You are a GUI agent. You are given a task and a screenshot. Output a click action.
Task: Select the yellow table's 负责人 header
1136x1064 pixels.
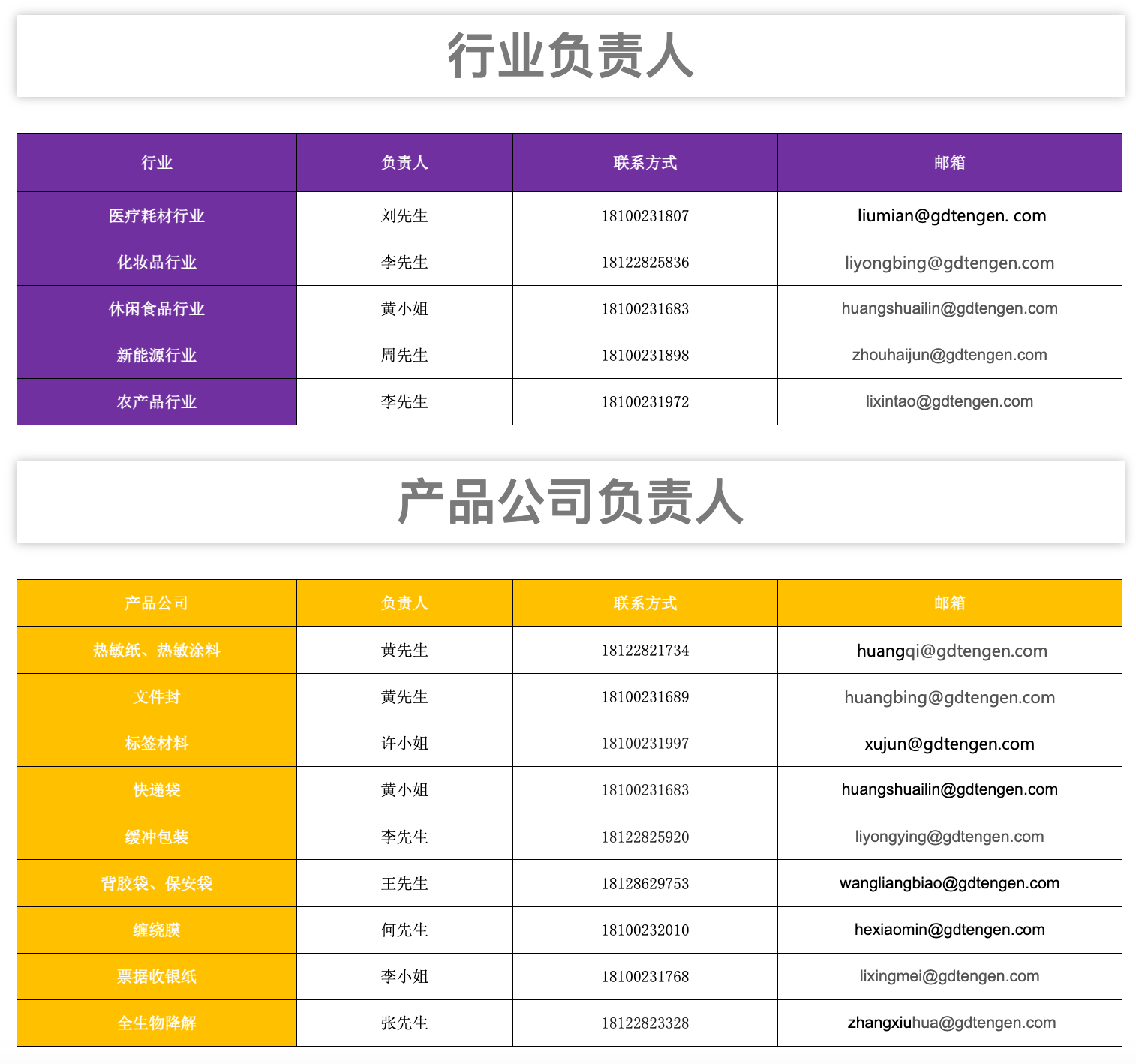pyautogui.click(x=404, y=603)
